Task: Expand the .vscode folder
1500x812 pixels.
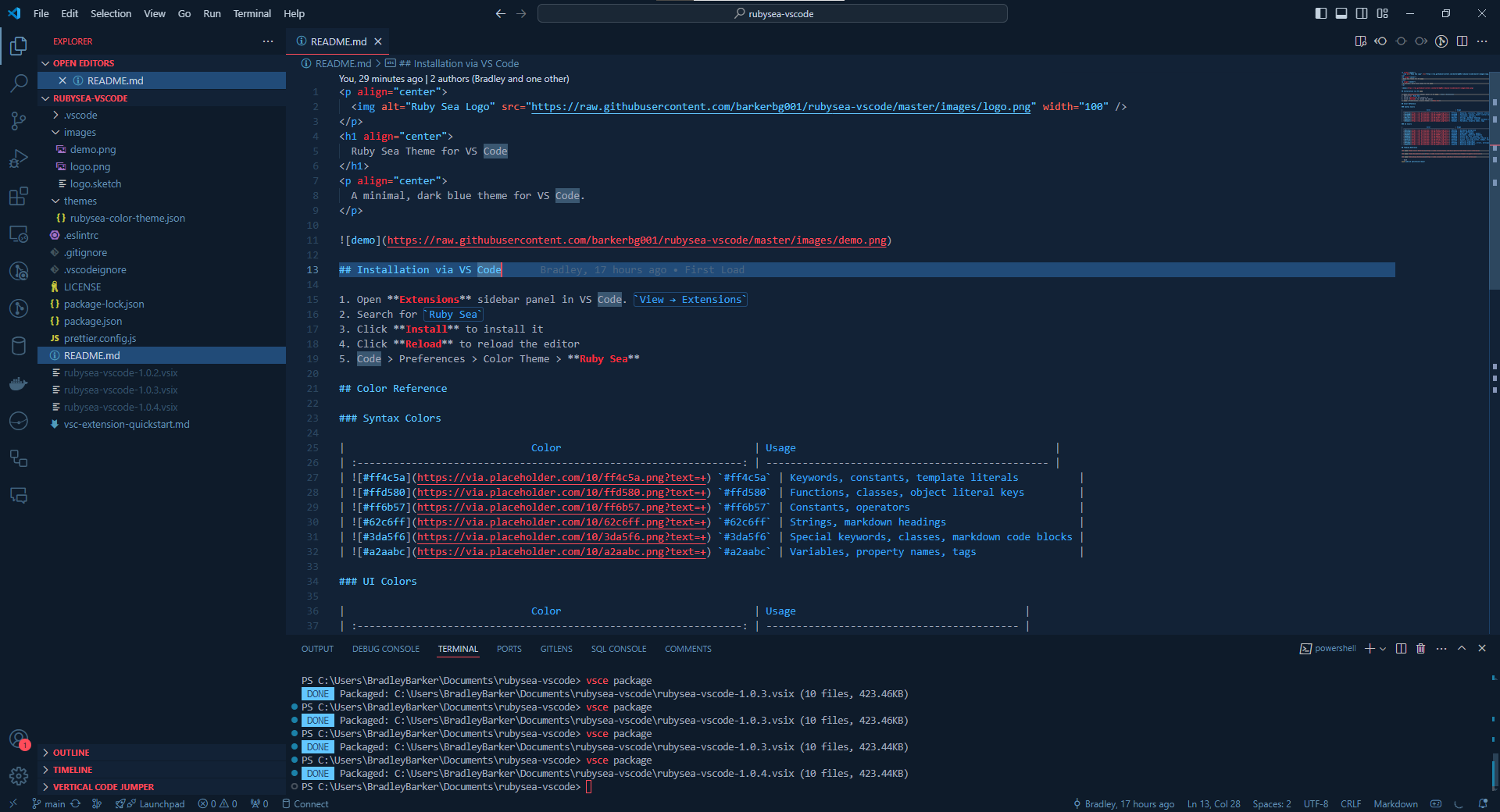Action: [80, 115]
